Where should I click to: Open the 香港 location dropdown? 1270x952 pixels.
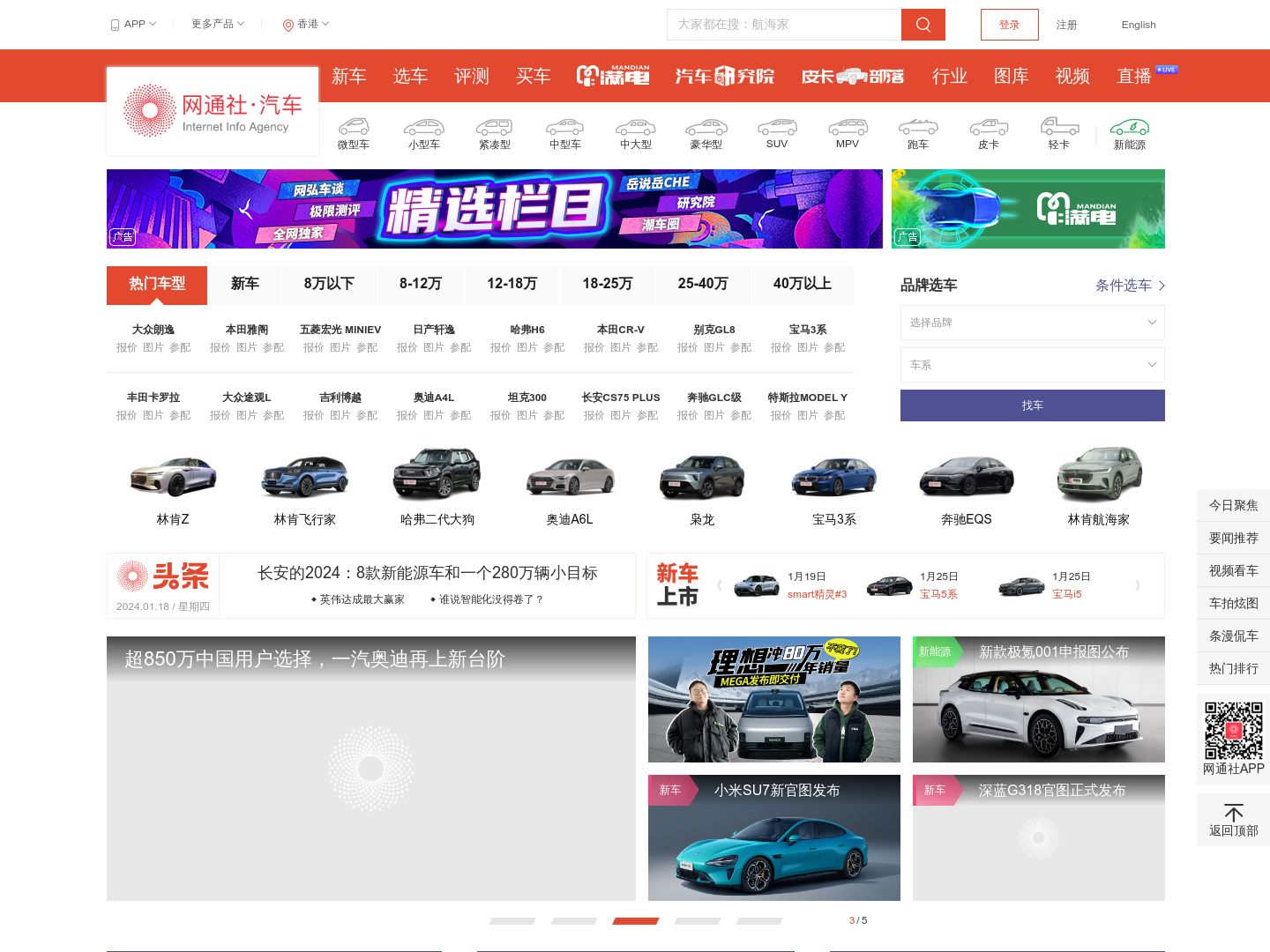[x=306, y=24]
